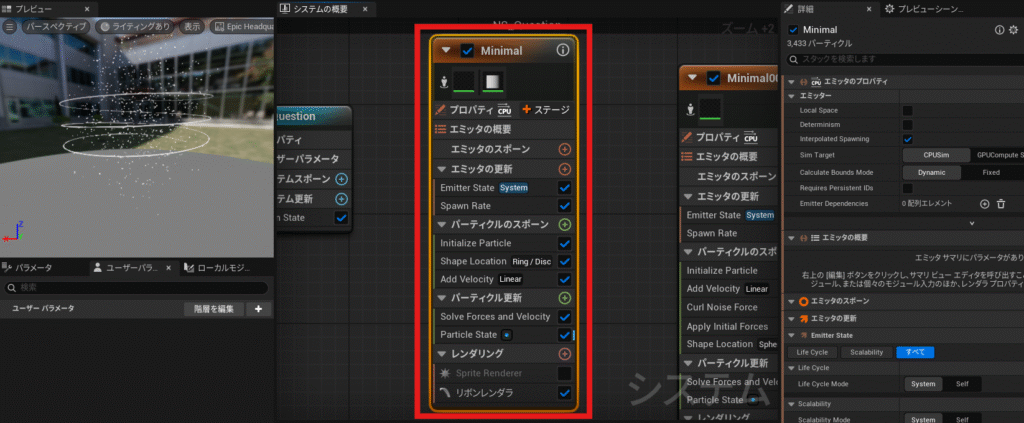Set Sim Target to CPUSim

point(936,155)
